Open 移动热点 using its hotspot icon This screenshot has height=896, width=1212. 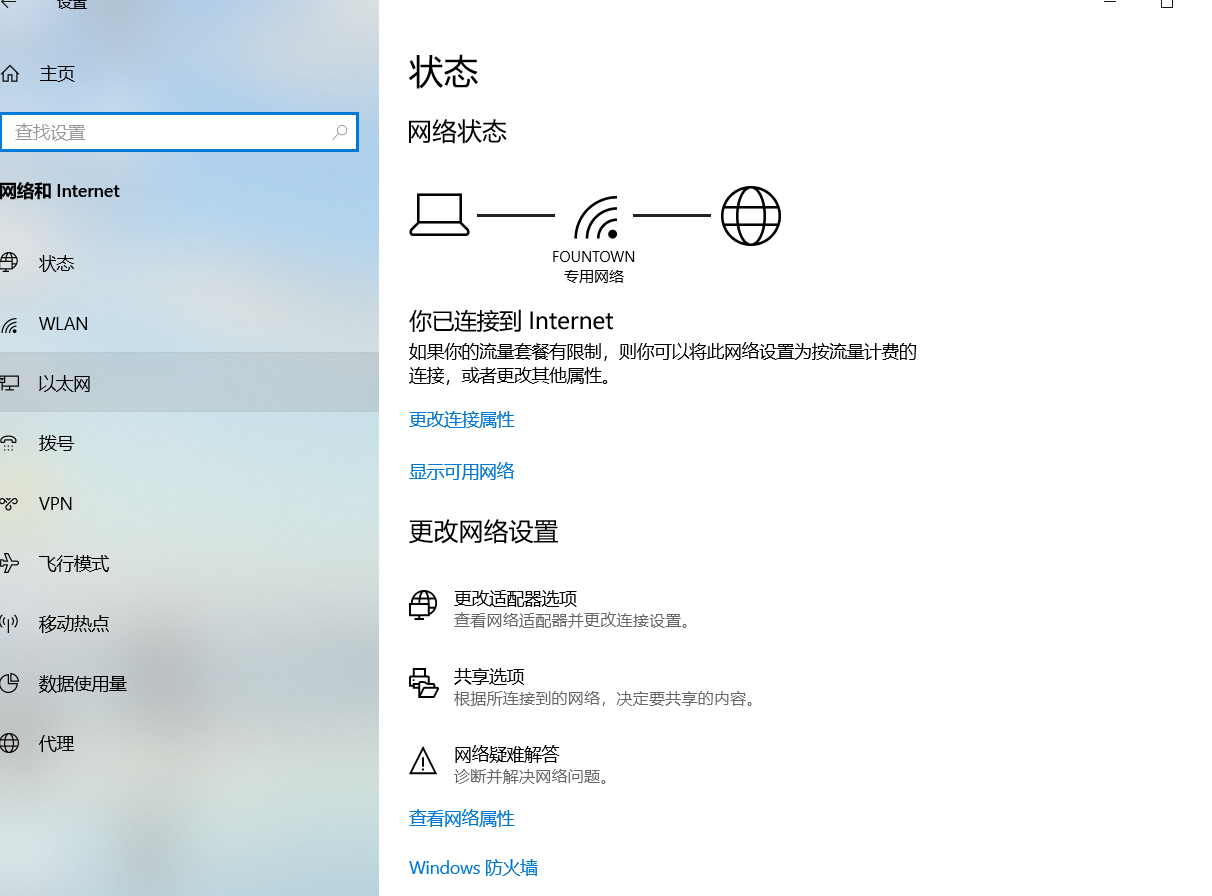coord(10,623)
